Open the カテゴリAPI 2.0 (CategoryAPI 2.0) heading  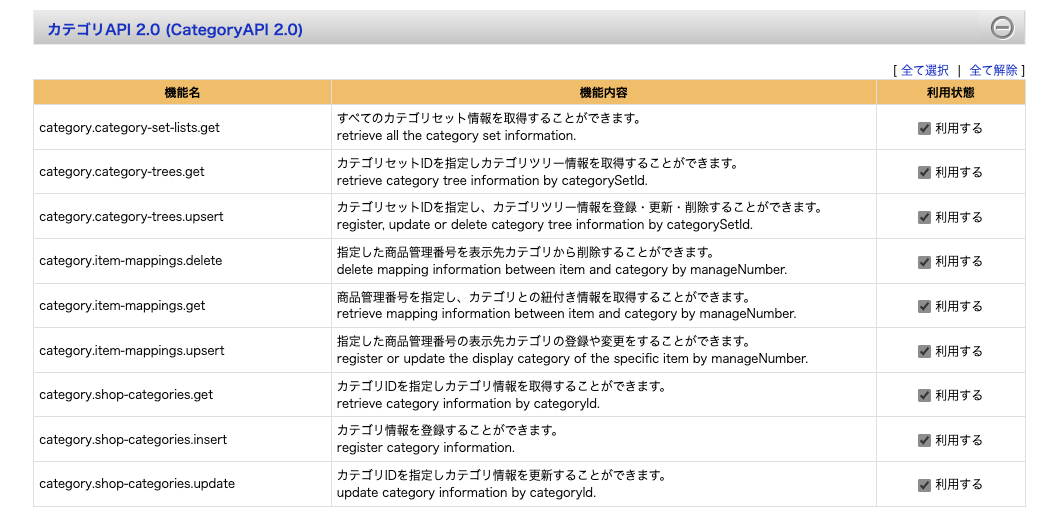click(x=175, y=29)
